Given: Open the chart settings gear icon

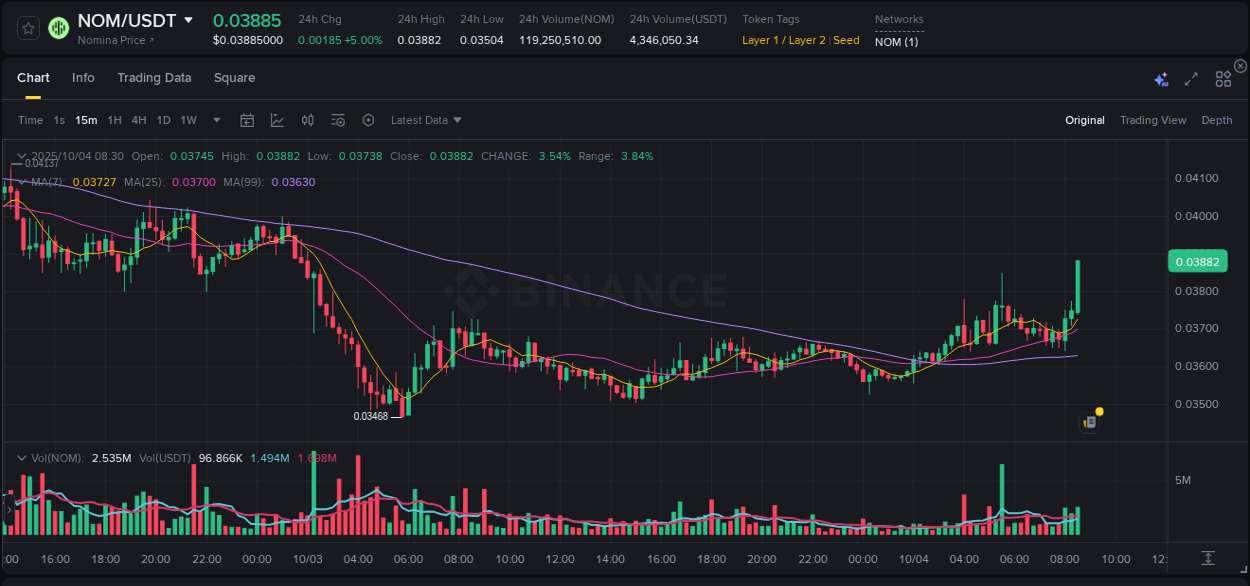Looking at the screenshot, I should pyautogui.click(x=368, y=120).
